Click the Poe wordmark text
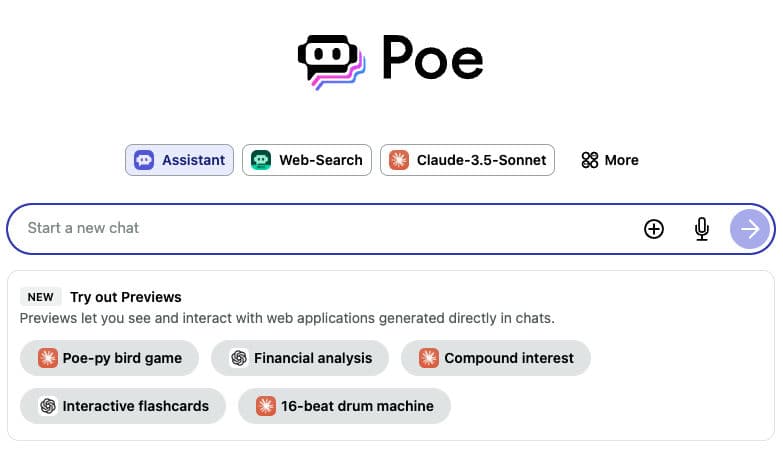Image resolution: width=783 pixels, height=451 pixels. click(x=433, y=60)
